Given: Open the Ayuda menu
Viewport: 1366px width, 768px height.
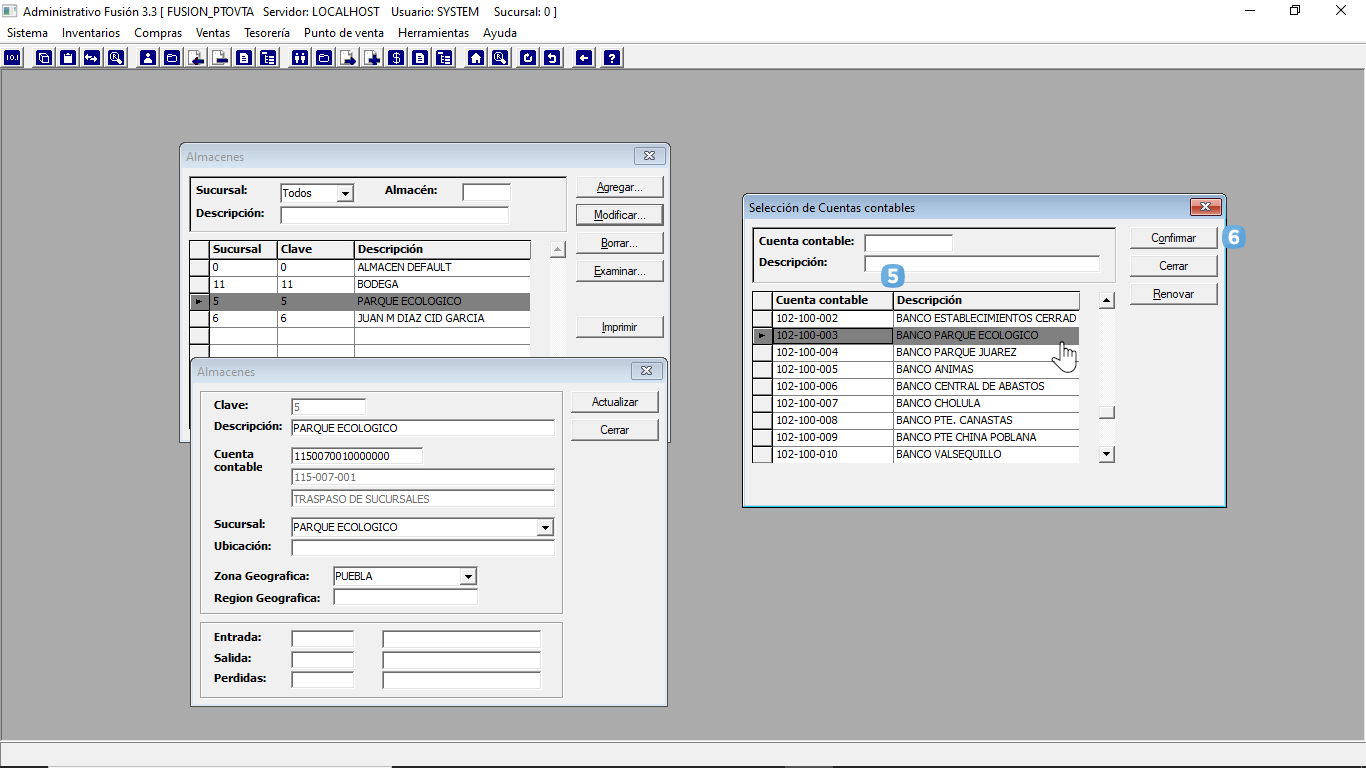Looking at the screenshot, I should (x=500, y=33).
